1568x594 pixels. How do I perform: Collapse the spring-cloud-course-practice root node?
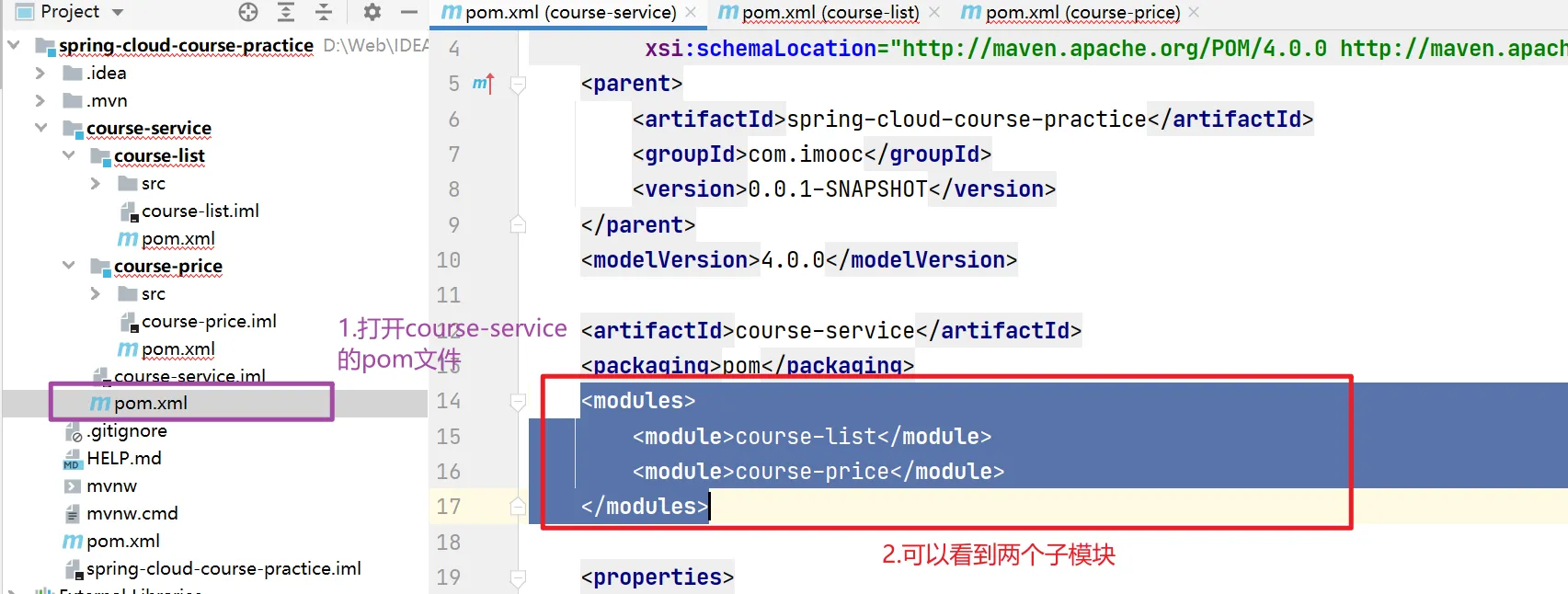pyautogui.click(x=14, y=45)
